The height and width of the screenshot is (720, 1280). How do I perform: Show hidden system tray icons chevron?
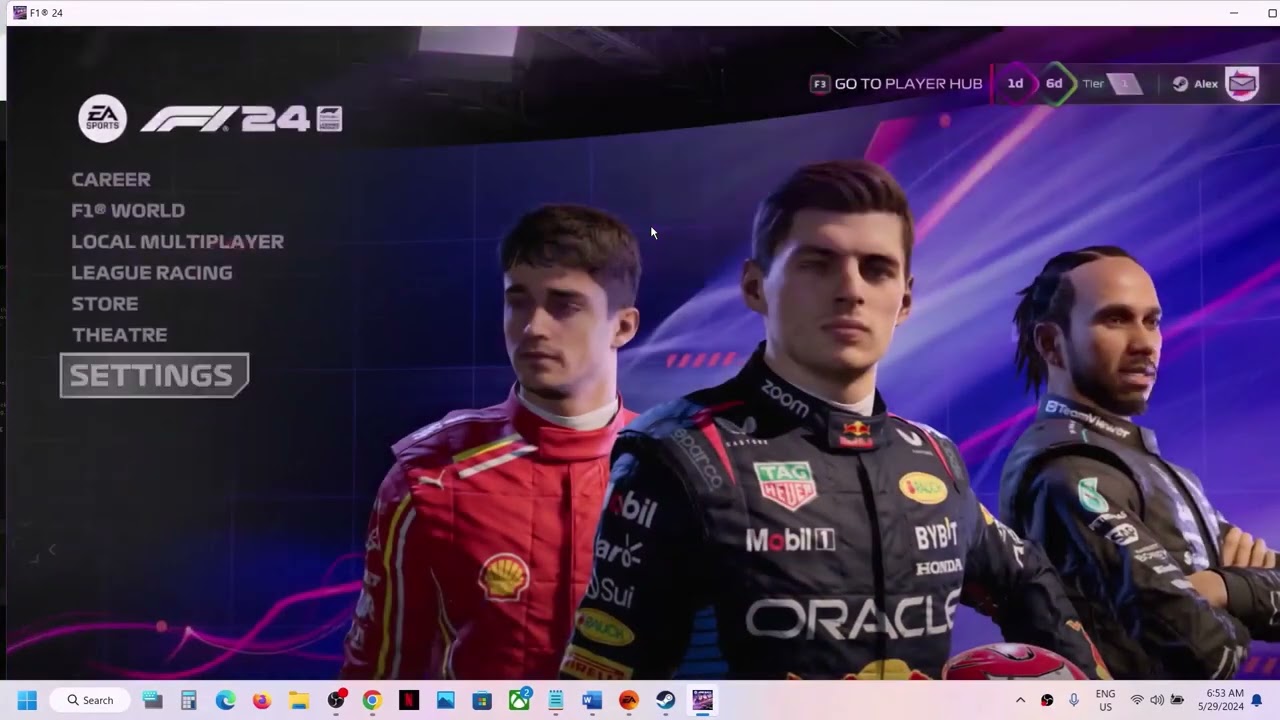[x=1020, y=700]
